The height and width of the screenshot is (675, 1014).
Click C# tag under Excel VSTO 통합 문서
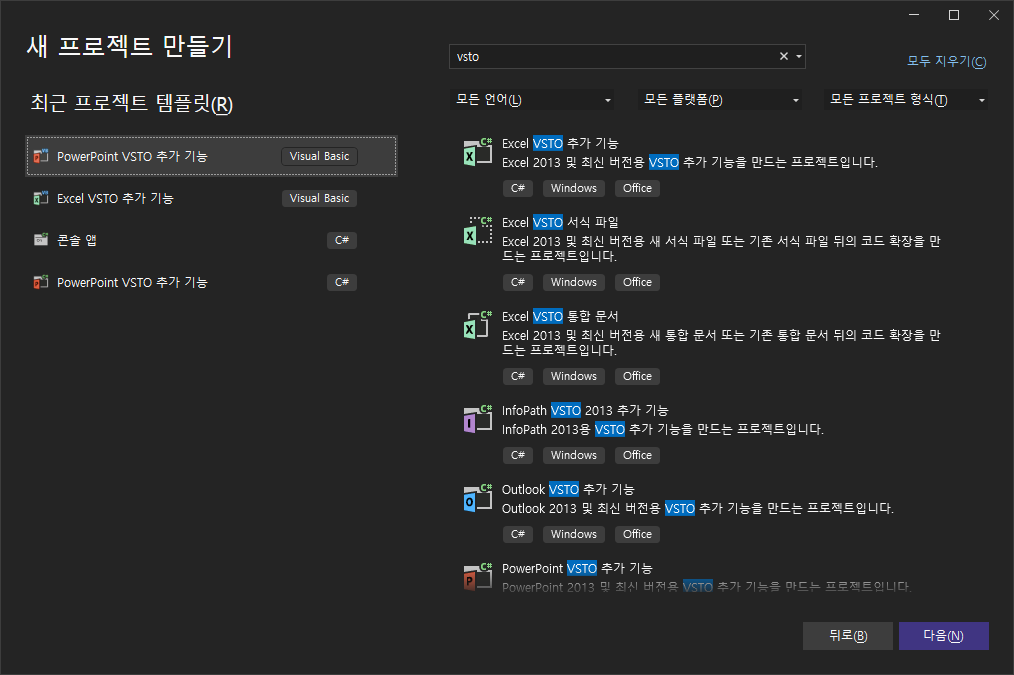(x=518, y=376)
